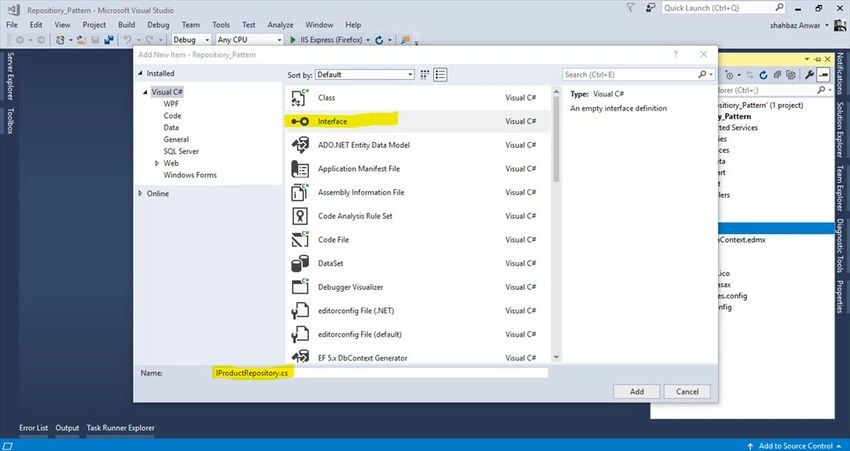Click the template Search (Ctrl+E) box
The height and width of the screenshot is (451, 850).
[639, 75]
